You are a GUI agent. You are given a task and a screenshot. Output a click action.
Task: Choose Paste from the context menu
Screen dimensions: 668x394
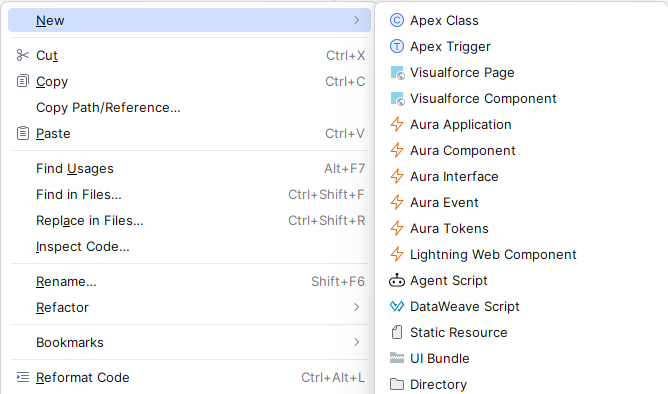pyautogui.click(x=189, y=133)
